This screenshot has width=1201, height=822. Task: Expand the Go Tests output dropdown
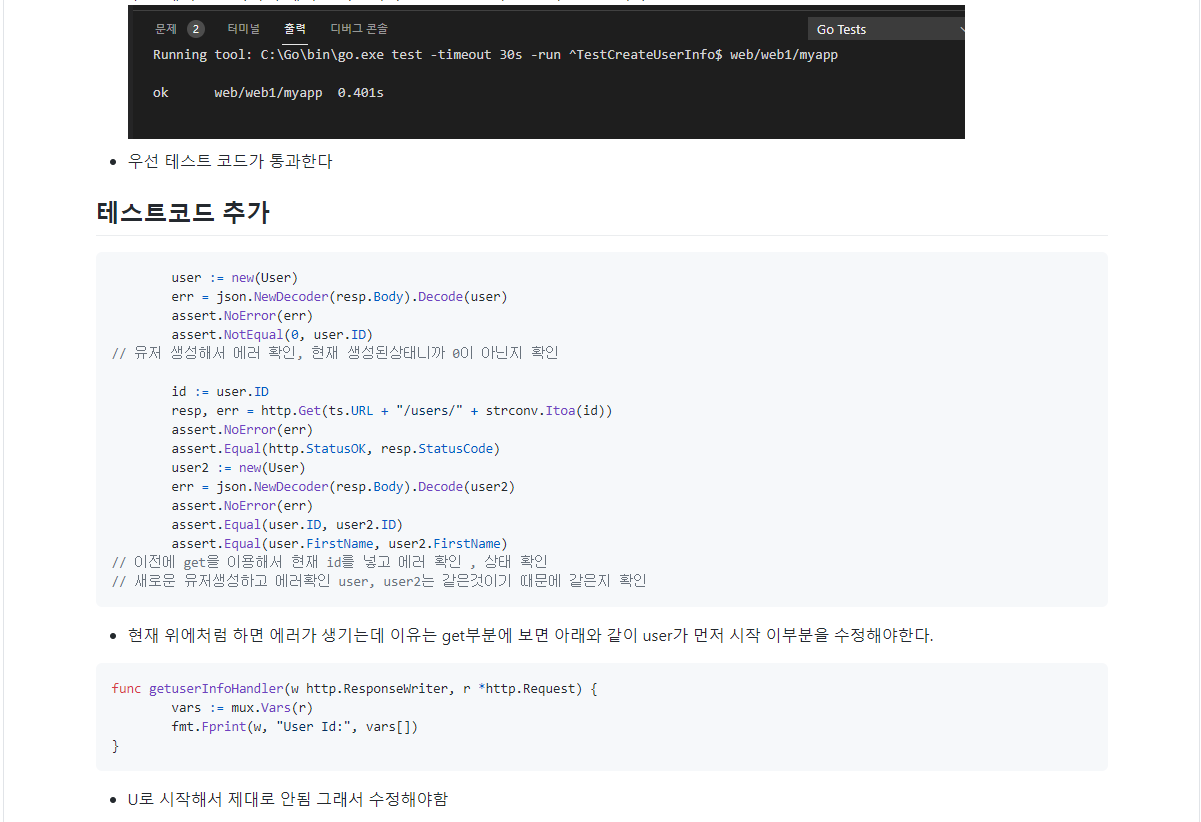pyautogui.click(x=886, y=29)
